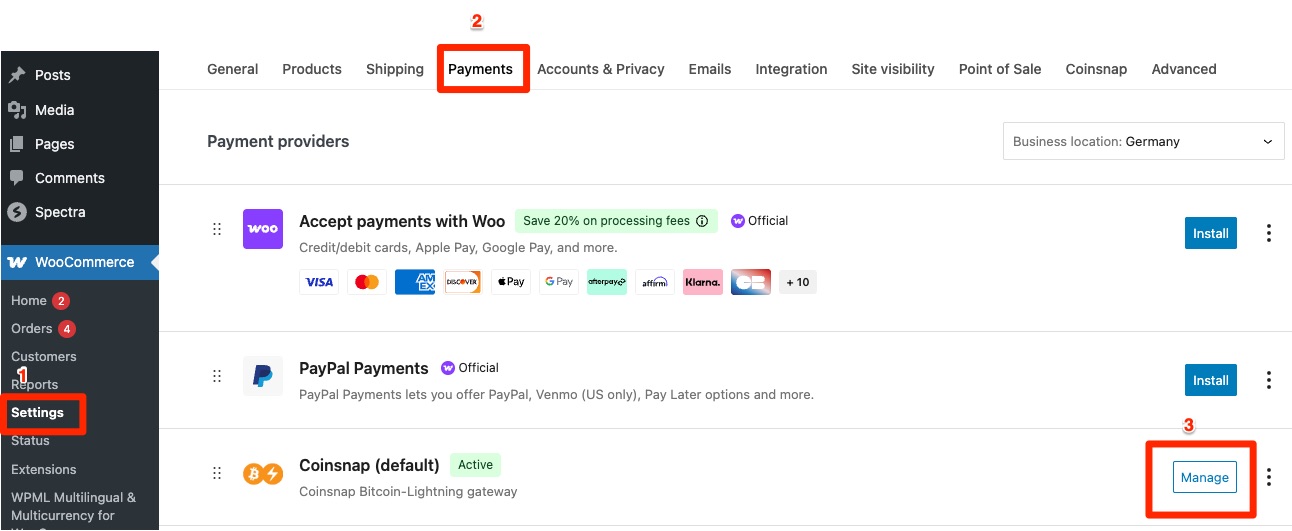
Task: Open the Business location dropdown
Action: (1143, 142)
